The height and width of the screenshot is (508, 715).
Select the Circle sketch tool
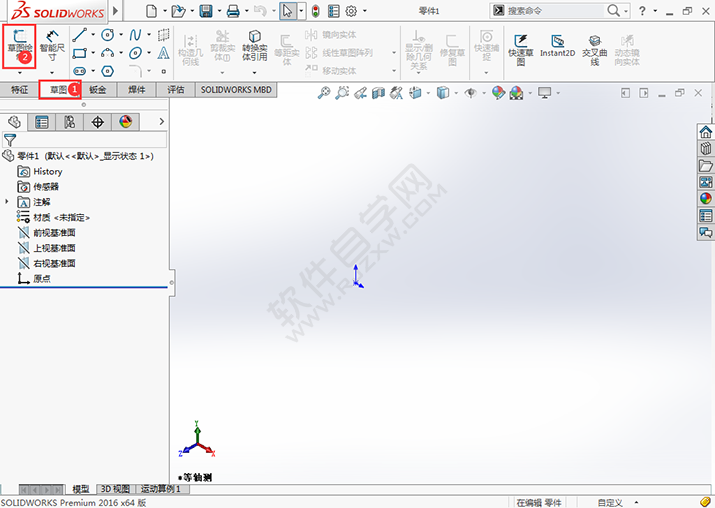[108, 35]
